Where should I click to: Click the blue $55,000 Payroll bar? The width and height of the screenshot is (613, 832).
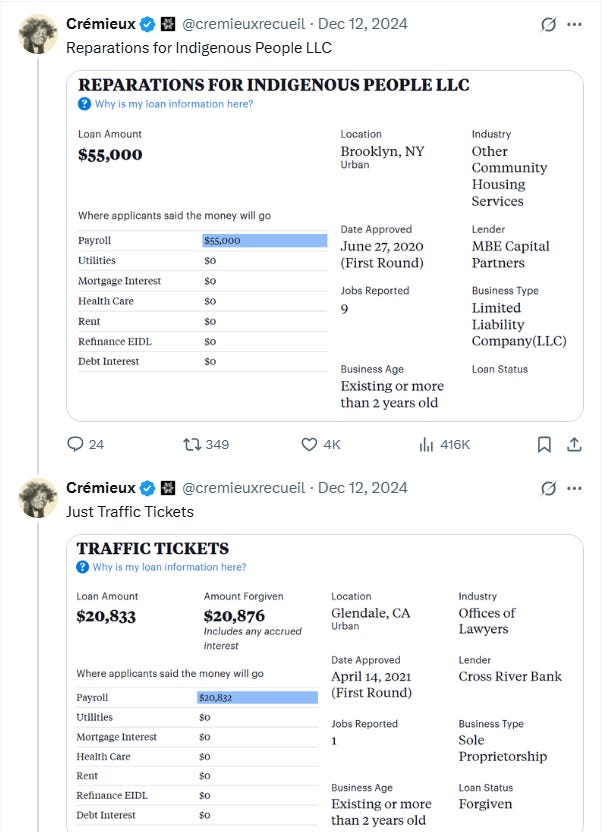[264, 241]
